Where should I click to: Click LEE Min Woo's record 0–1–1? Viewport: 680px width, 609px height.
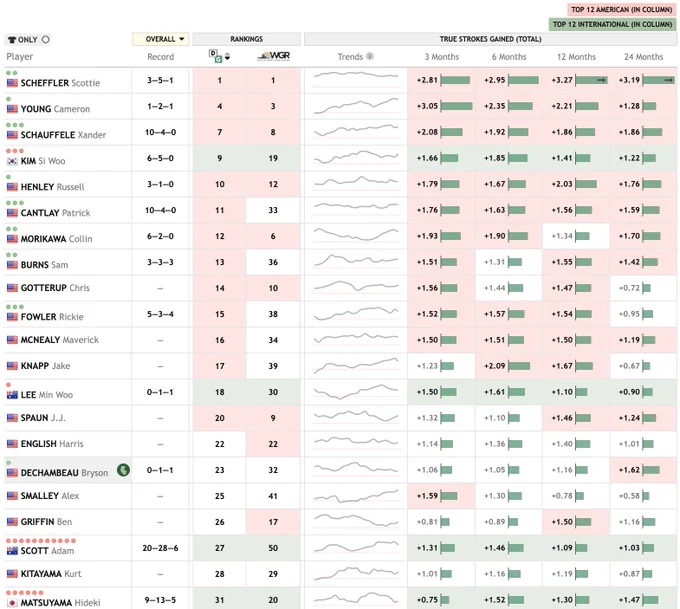[x=160, y=392]
